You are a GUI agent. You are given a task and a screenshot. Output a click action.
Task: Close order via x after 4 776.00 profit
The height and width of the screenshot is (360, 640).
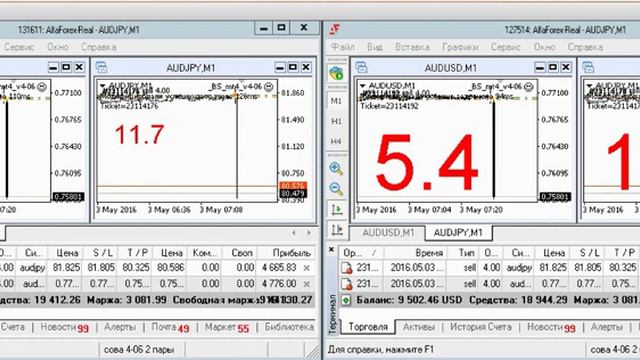coord(307,284)
